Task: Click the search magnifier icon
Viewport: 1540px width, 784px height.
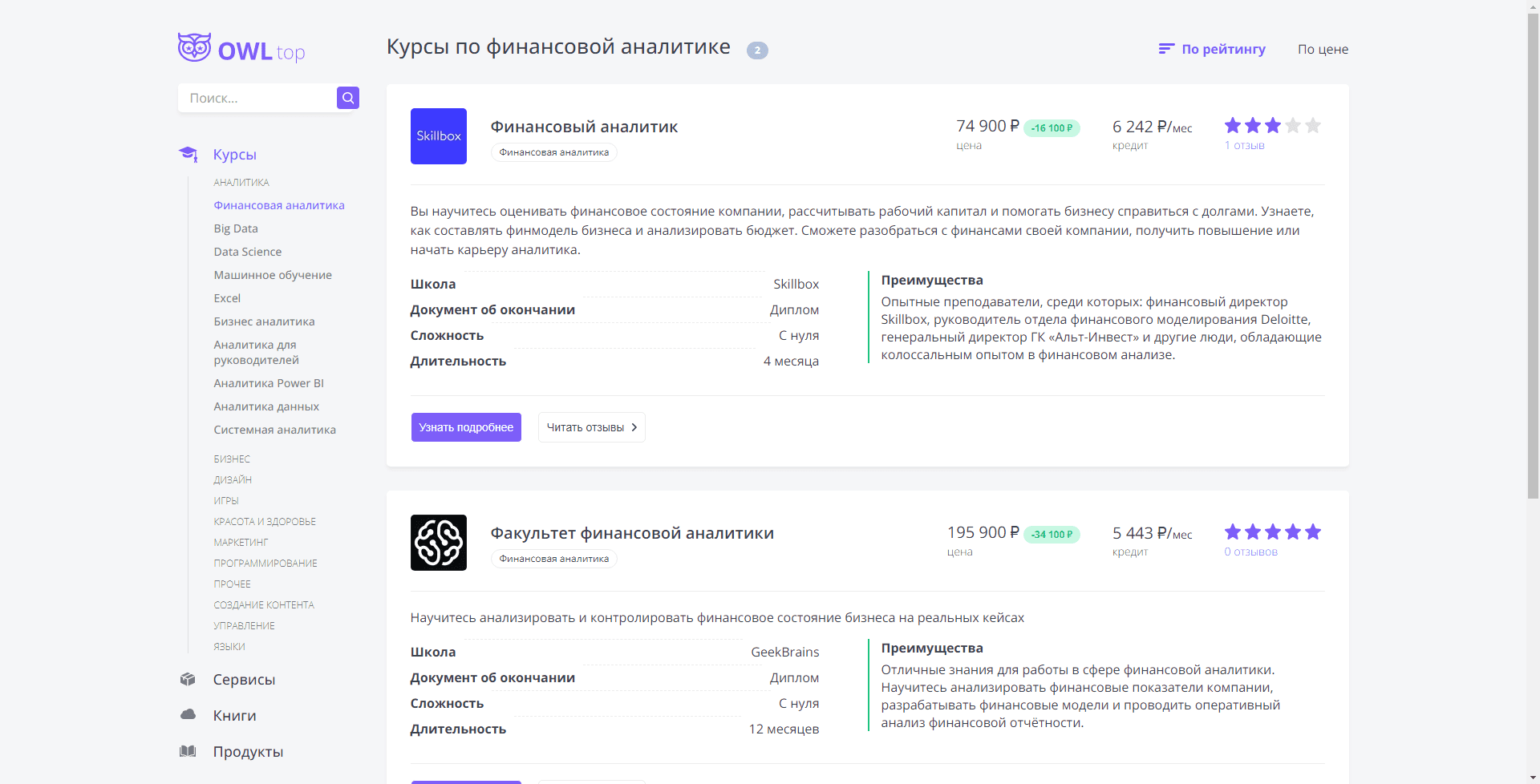Action: point(347,98)
